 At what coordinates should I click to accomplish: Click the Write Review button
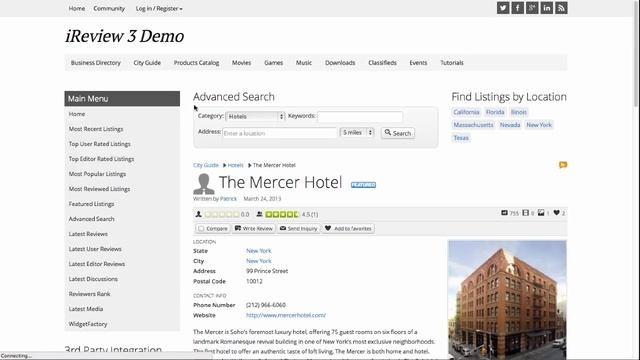tap(253, 229)
